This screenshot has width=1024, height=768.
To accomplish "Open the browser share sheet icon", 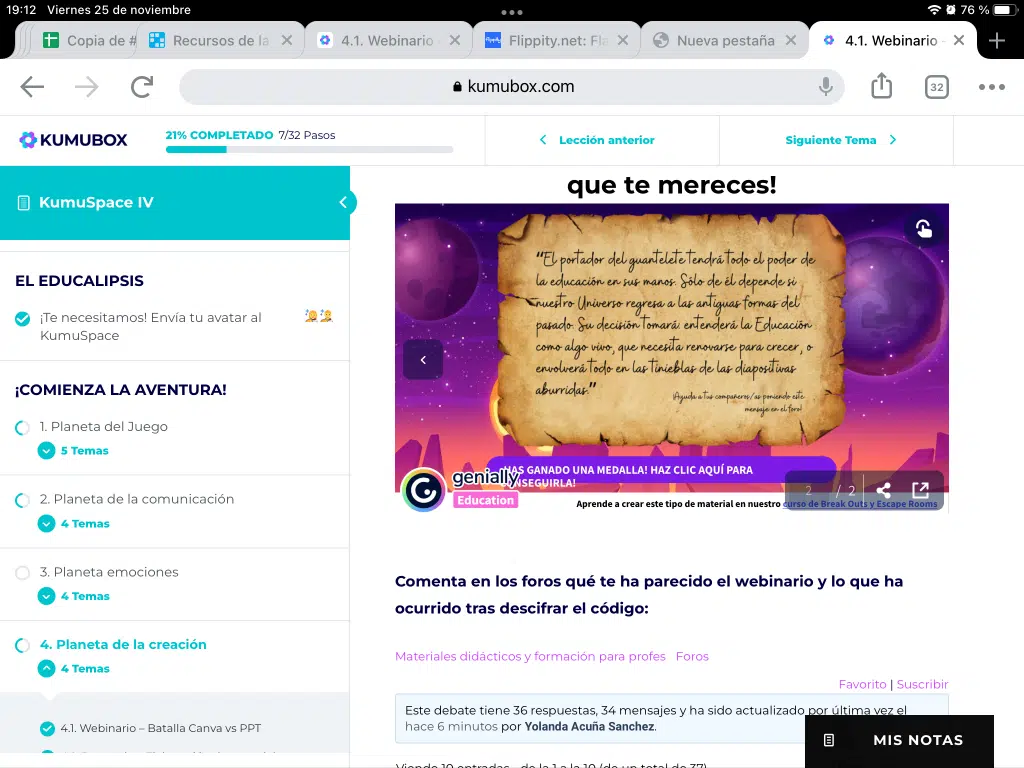I will (882, 86).
